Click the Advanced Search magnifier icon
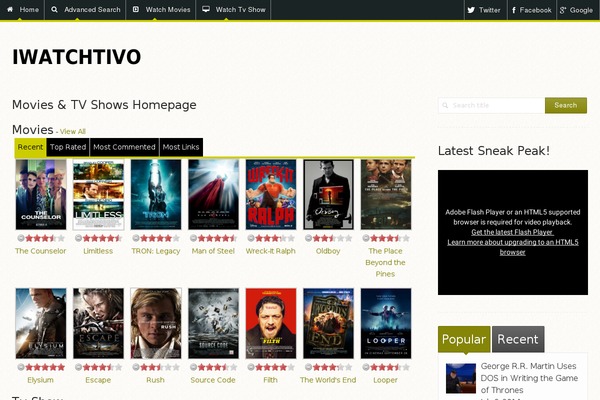 click(x=54, y=10)
